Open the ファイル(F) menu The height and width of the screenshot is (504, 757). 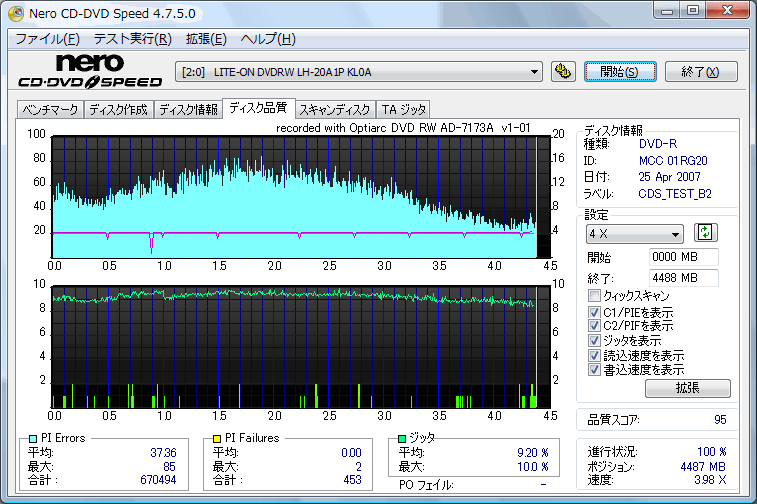47,39
